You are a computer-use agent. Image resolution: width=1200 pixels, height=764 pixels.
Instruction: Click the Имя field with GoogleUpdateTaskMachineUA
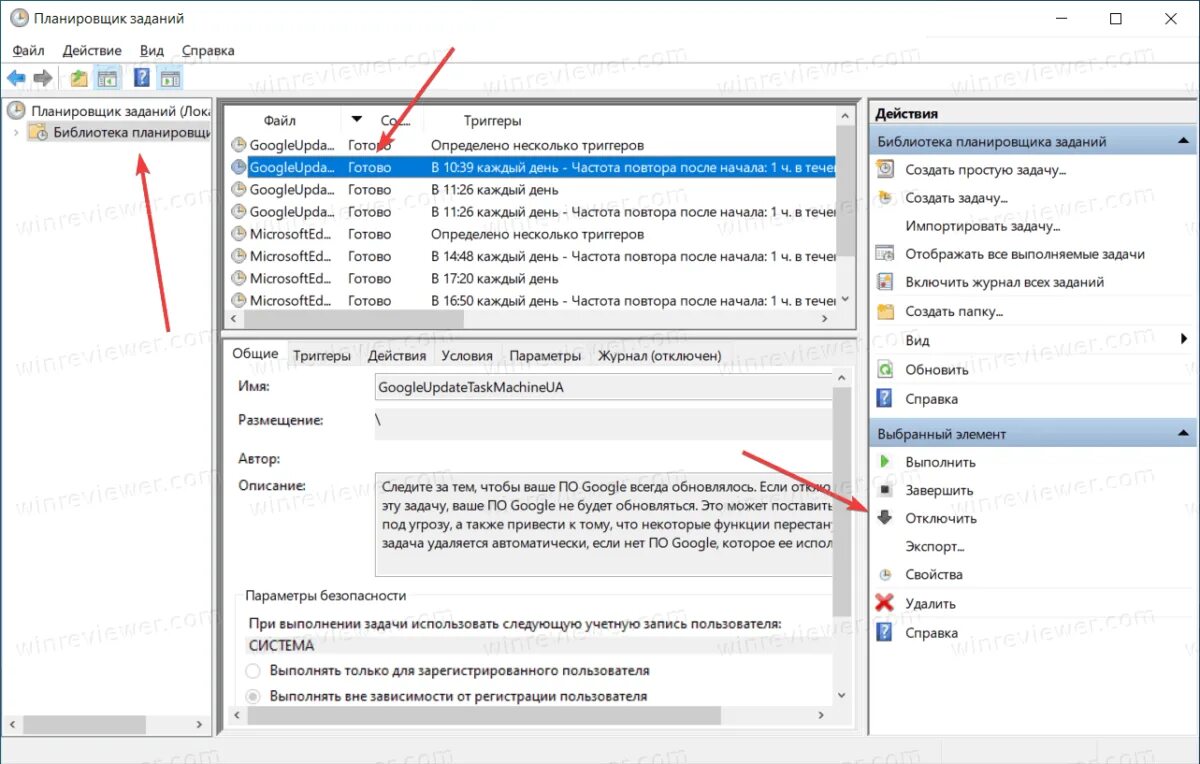[603, 387]
